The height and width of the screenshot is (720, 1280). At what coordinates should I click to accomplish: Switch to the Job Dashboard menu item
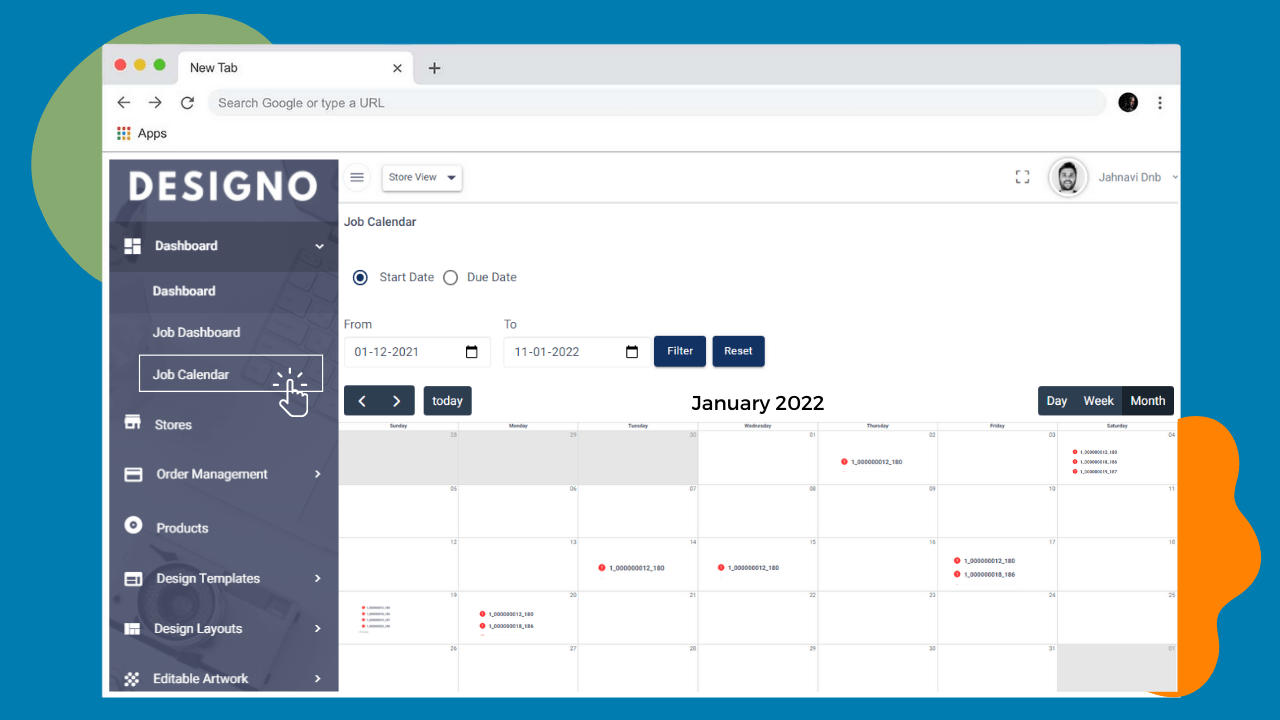pos(197,331)
